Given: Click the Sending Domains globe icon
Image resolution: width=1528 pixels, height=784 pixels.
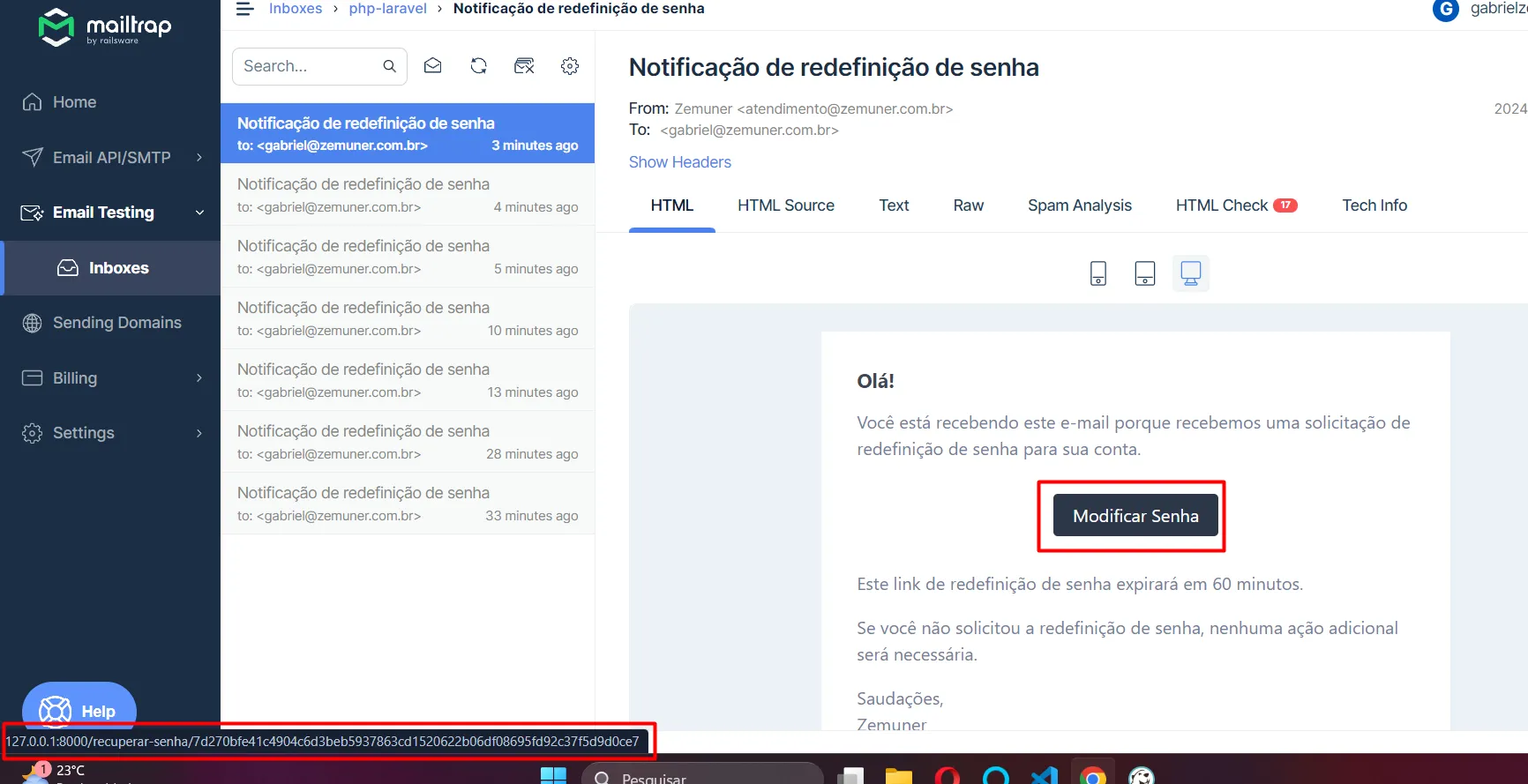Looking at the screenshot, I should (x=32, y=323).
